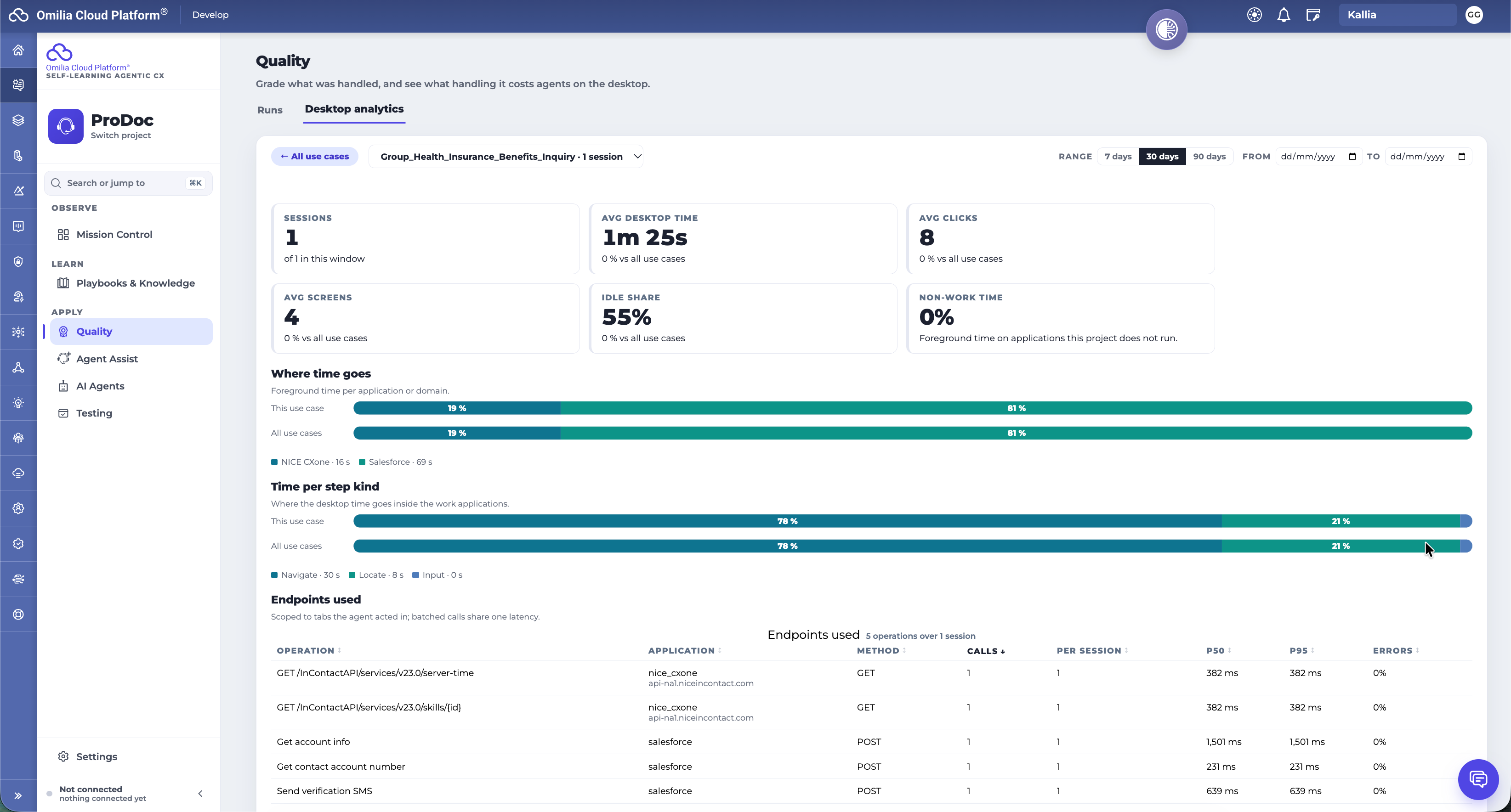
Task: Switch to the Runs tab
Action: point(270,110)
